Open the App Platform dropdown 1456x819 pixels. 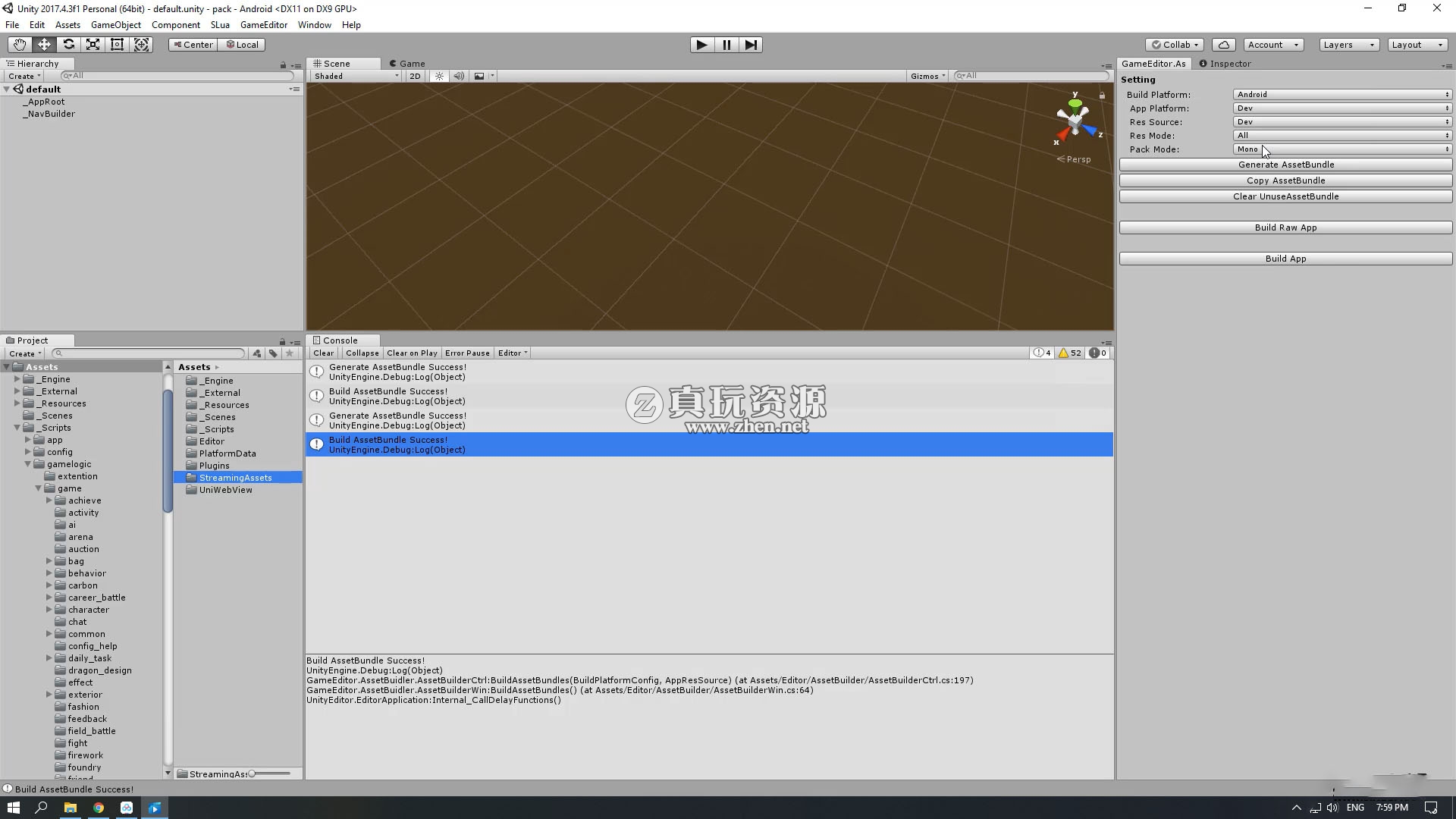(x=1342, y=108)
